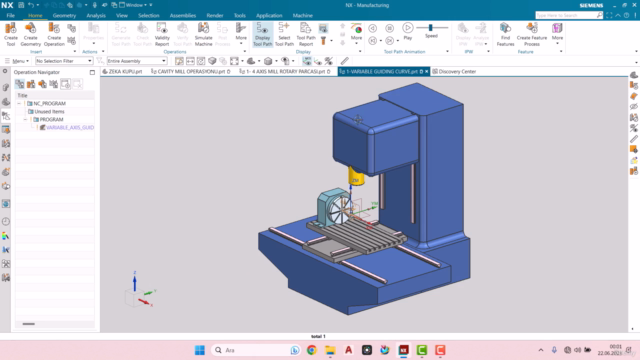Switch to the Geometry ribbon tab
Image resolution: width=640 pixels, height=360 pixels.
[x=64, y=16]
